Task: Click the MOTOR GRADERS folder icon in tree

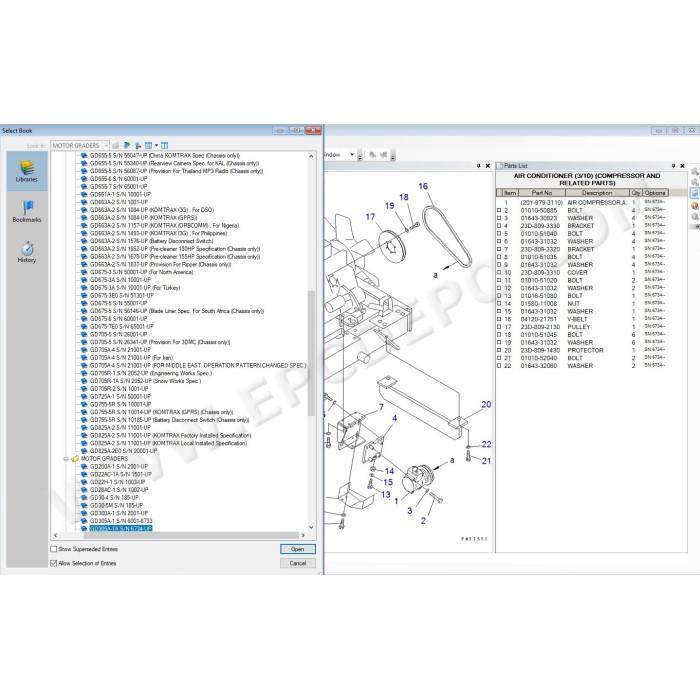Action: (x=75, y=458)
